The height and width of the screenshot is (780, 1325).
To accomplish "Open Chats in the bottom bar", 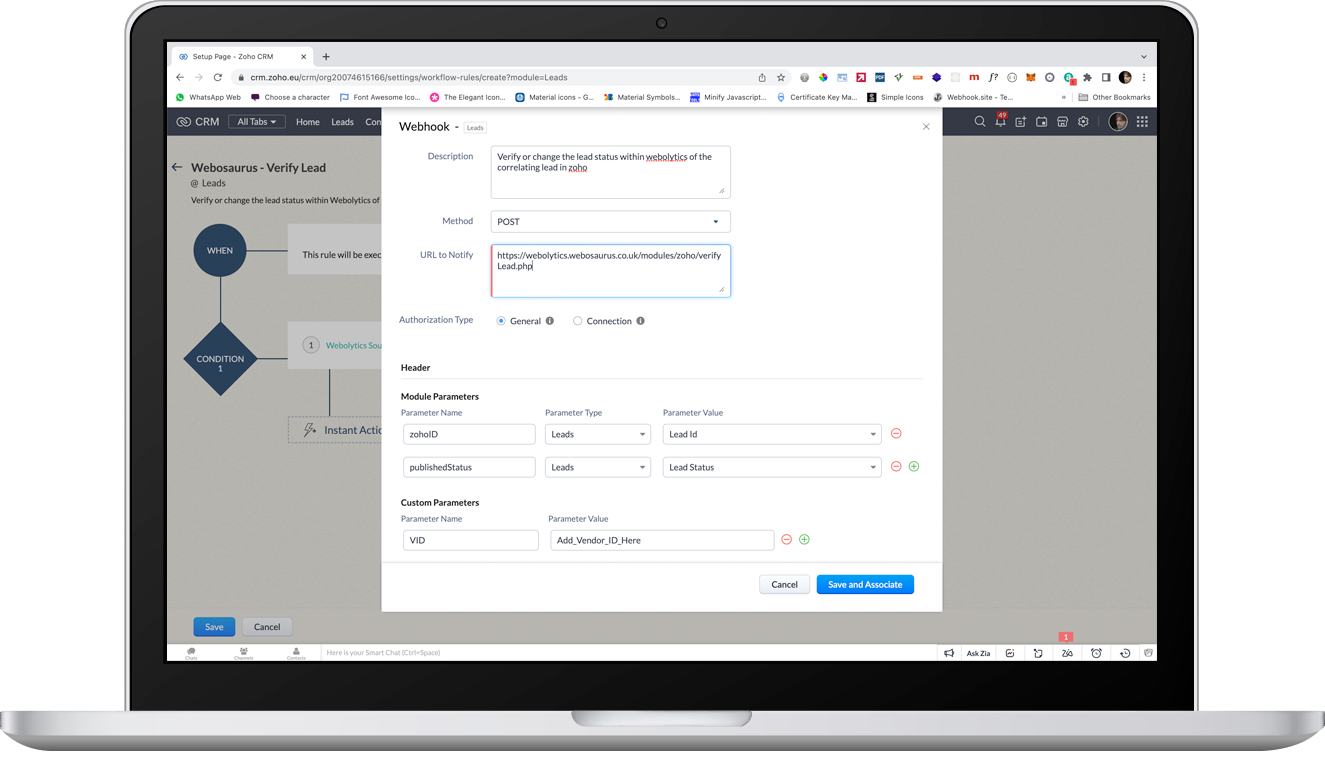I will (191, 653).
